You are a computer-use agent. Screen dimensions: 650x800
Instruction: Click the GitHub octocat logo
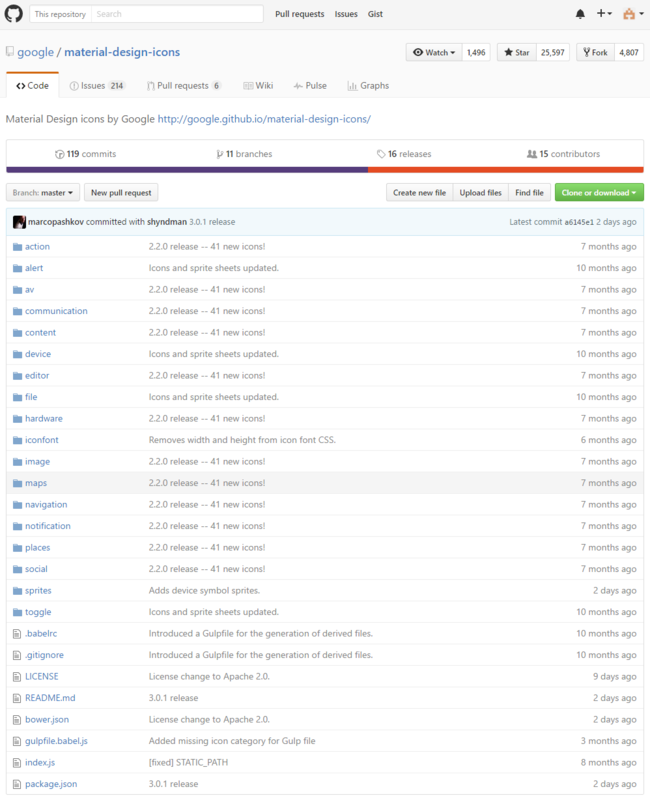coord(14,13)
